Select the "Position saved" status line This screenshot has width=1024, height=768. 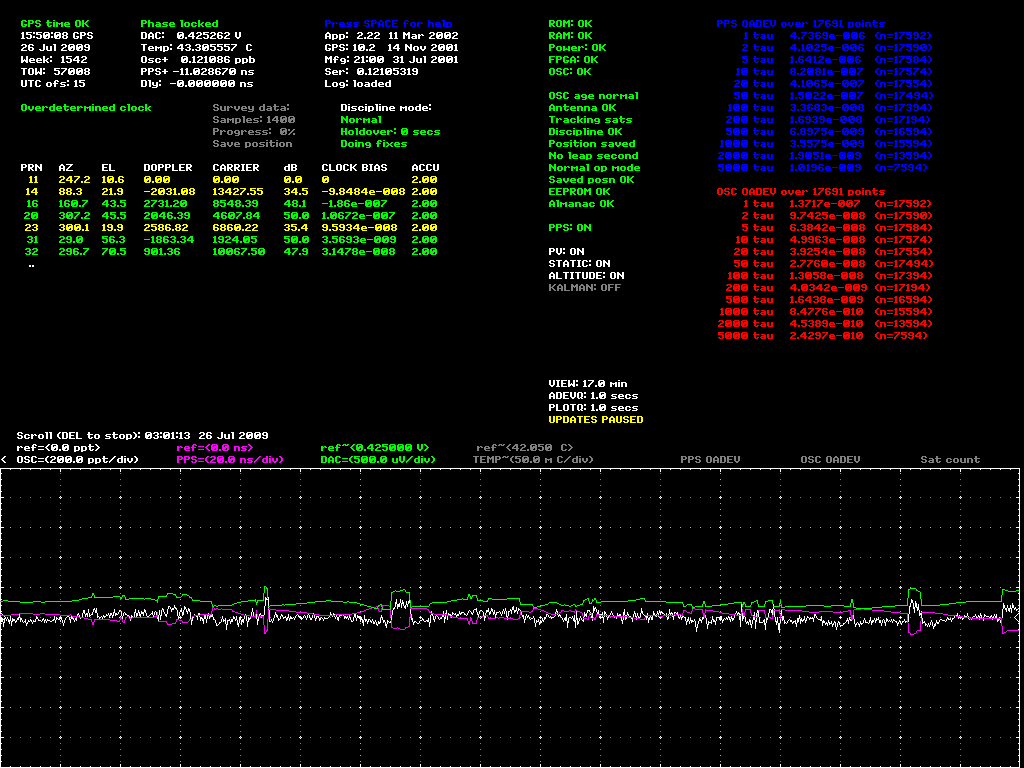[592, 144]
